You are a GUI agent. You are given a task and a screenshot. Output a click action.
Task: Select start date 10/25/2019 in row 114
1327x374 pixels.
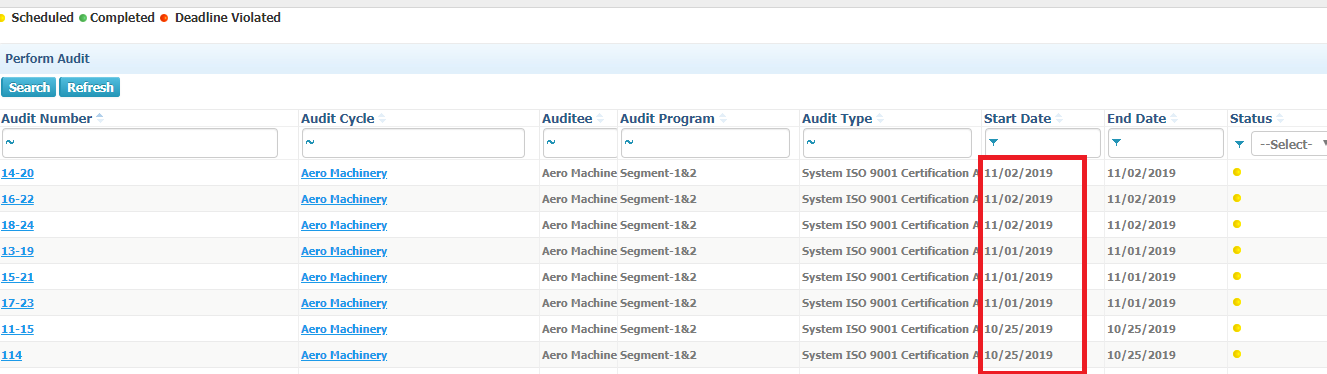point(1018,355)
